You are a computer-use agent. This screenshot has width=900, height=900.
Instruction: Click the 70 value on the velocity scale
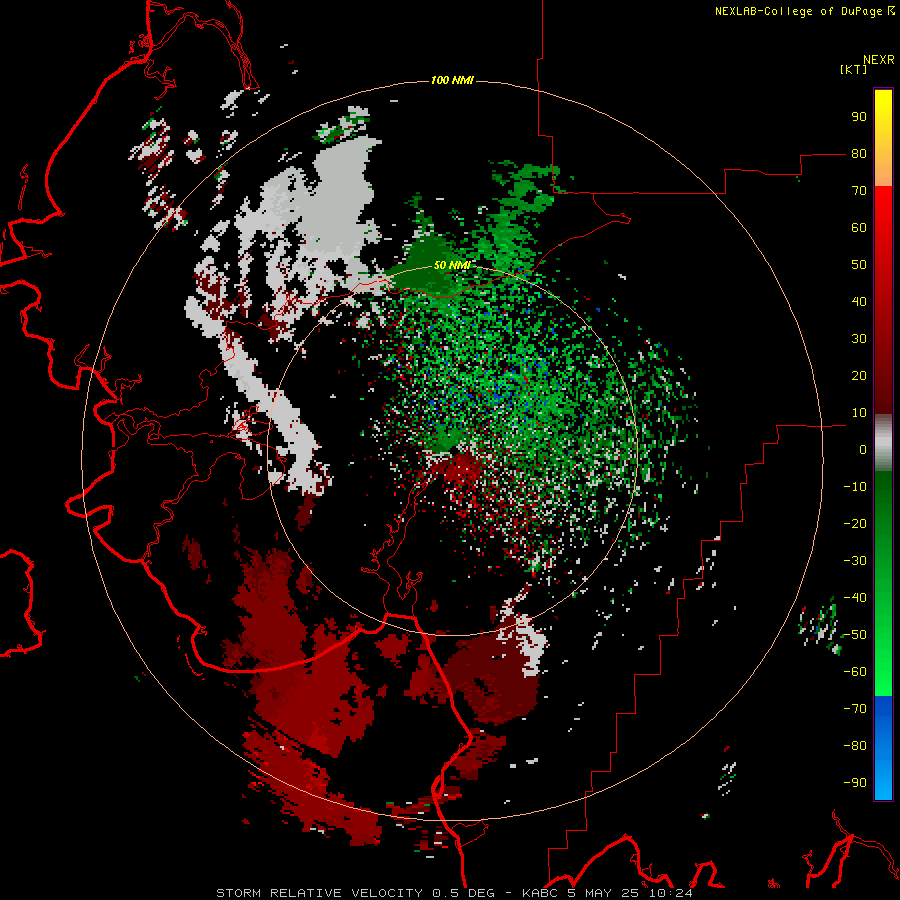pyautogui.click(x=859, y=191)
